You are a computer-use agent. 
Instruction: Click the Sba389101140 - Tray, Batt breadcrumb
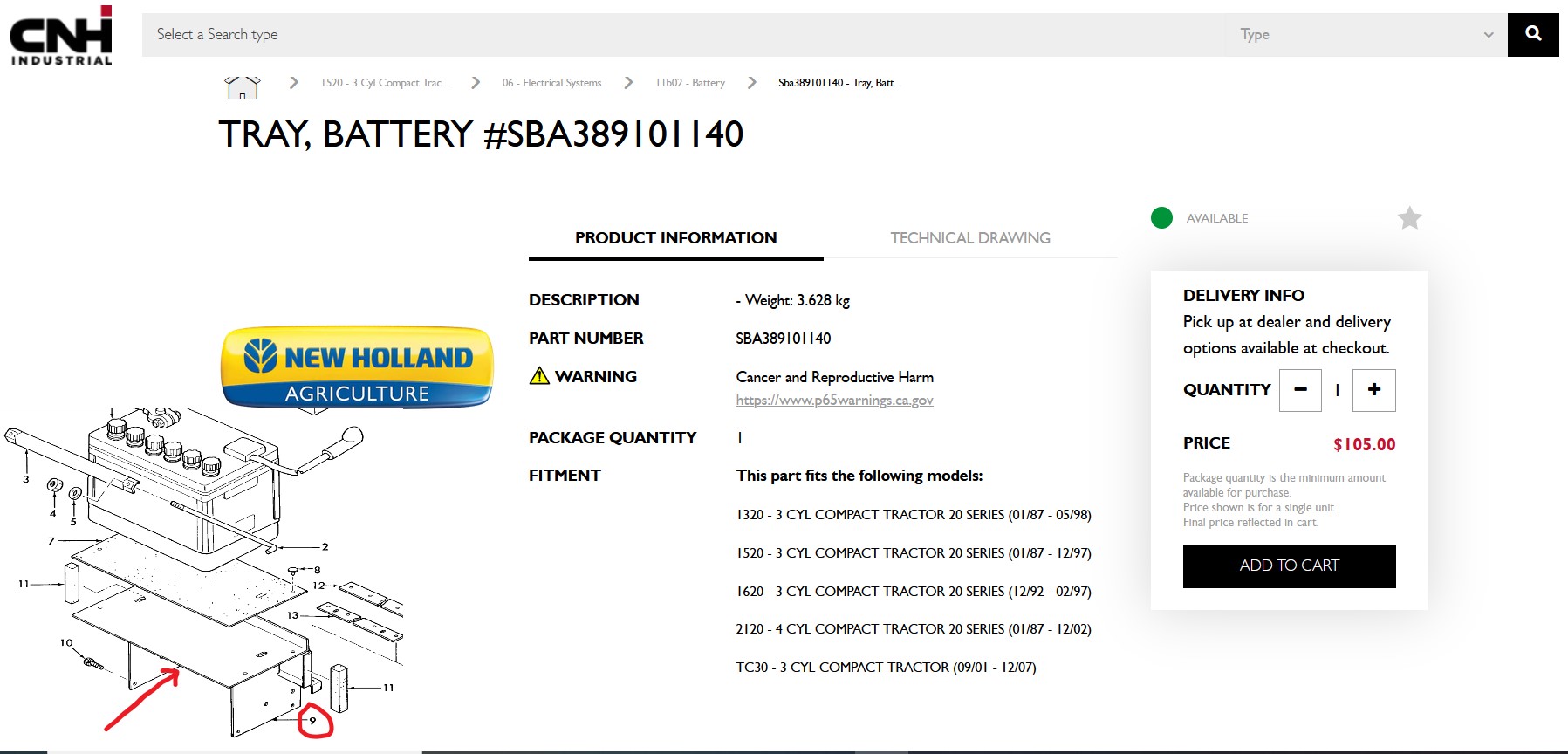coord(839,83)
